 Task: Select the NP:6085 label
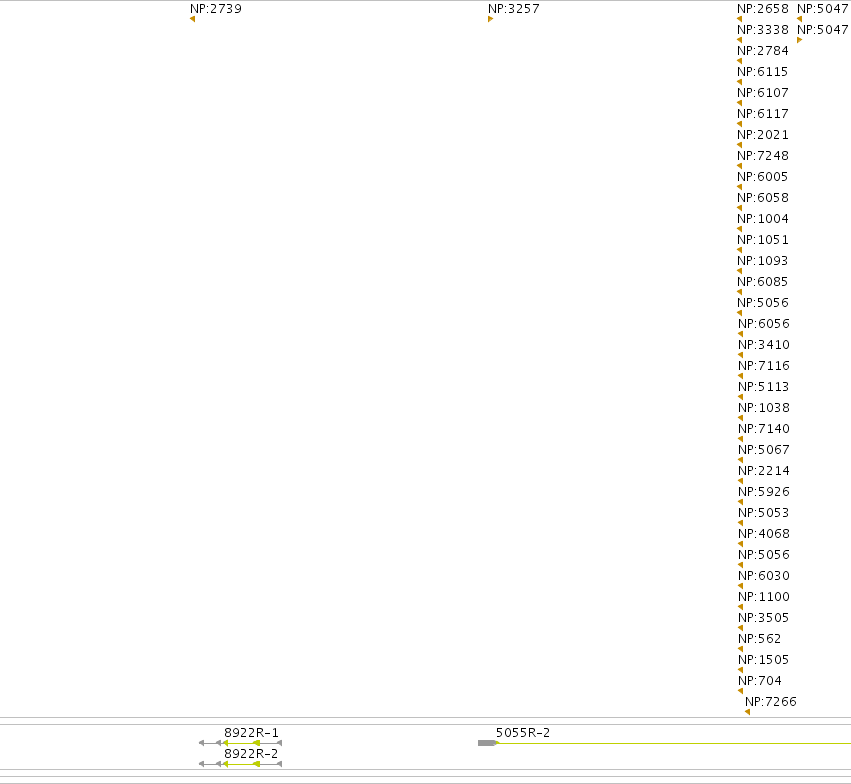(x=763, y=282)
